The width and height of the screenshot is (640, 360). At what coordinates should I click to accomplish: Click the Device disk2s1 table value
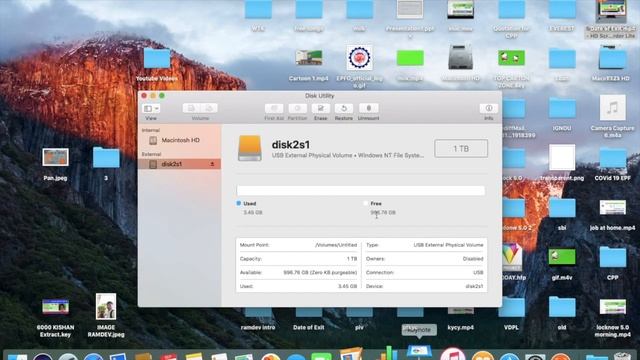coord(474,286)
